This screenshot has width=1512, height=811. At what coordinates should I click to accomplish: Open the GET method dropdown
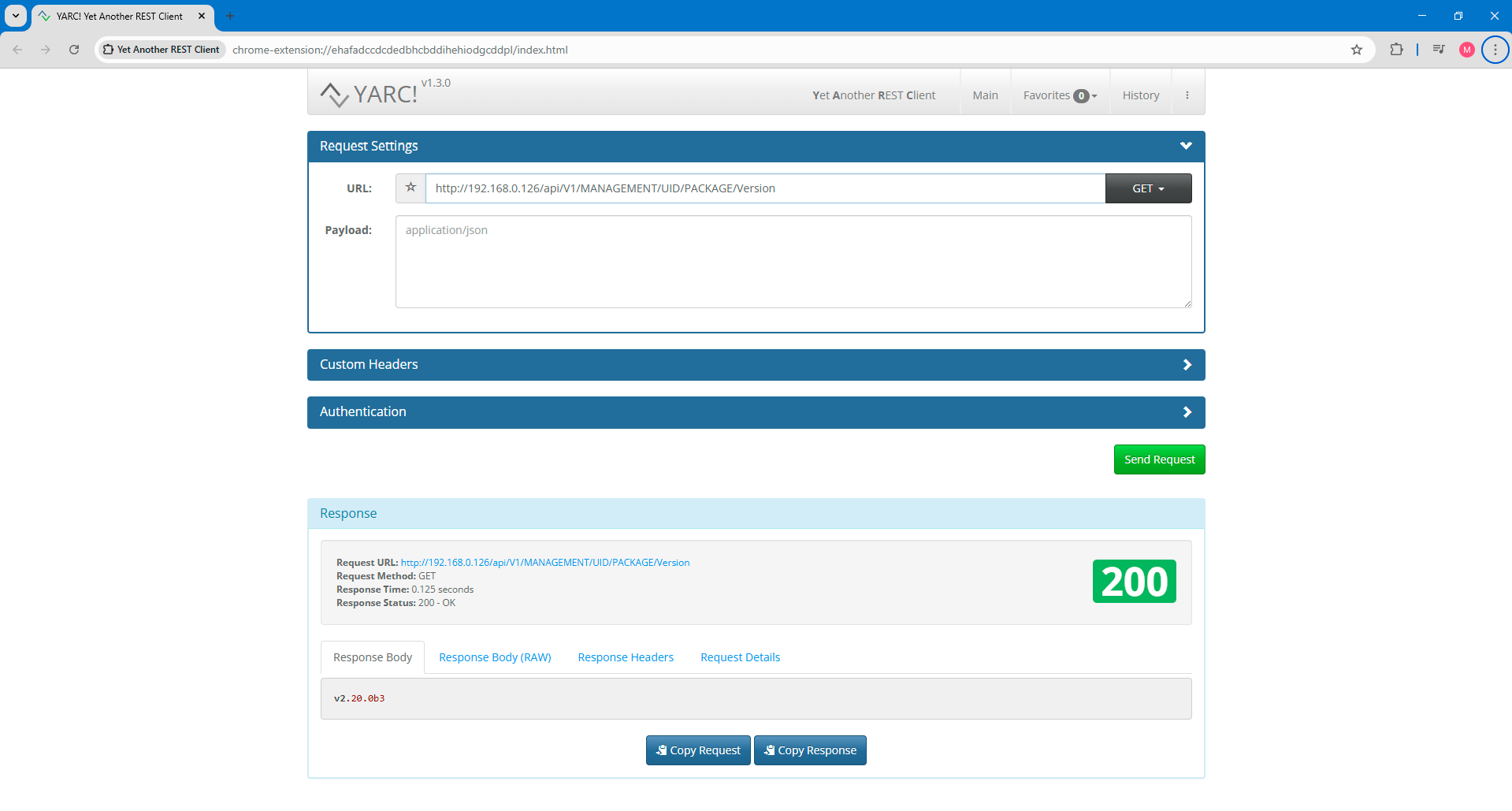1148,188
